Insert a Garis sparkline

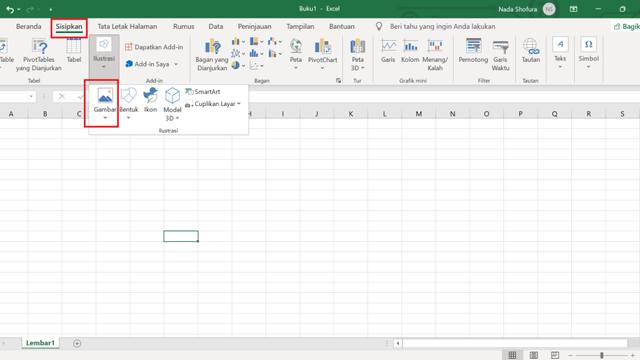[388, 51]
